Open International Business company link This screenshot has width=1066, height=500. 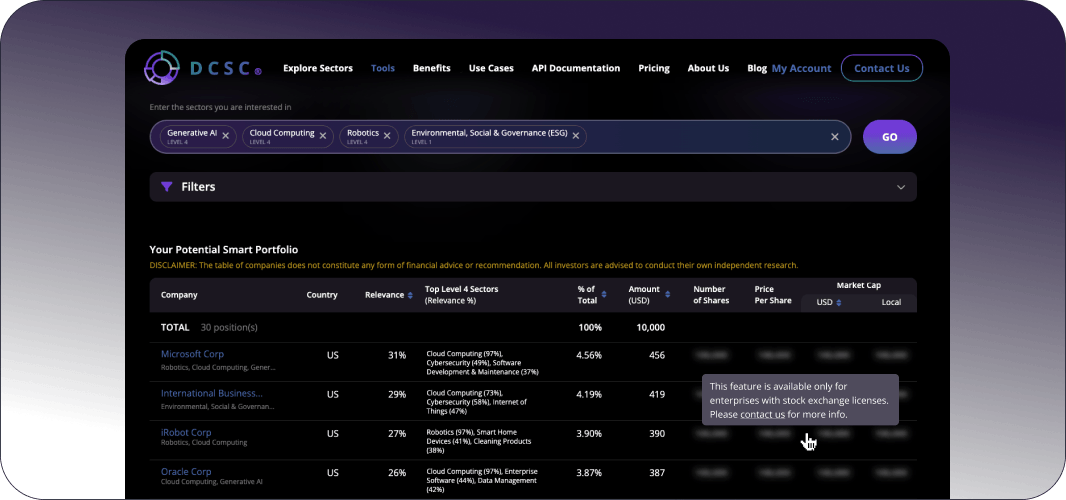pyautogui.click(x=211, y=393)
